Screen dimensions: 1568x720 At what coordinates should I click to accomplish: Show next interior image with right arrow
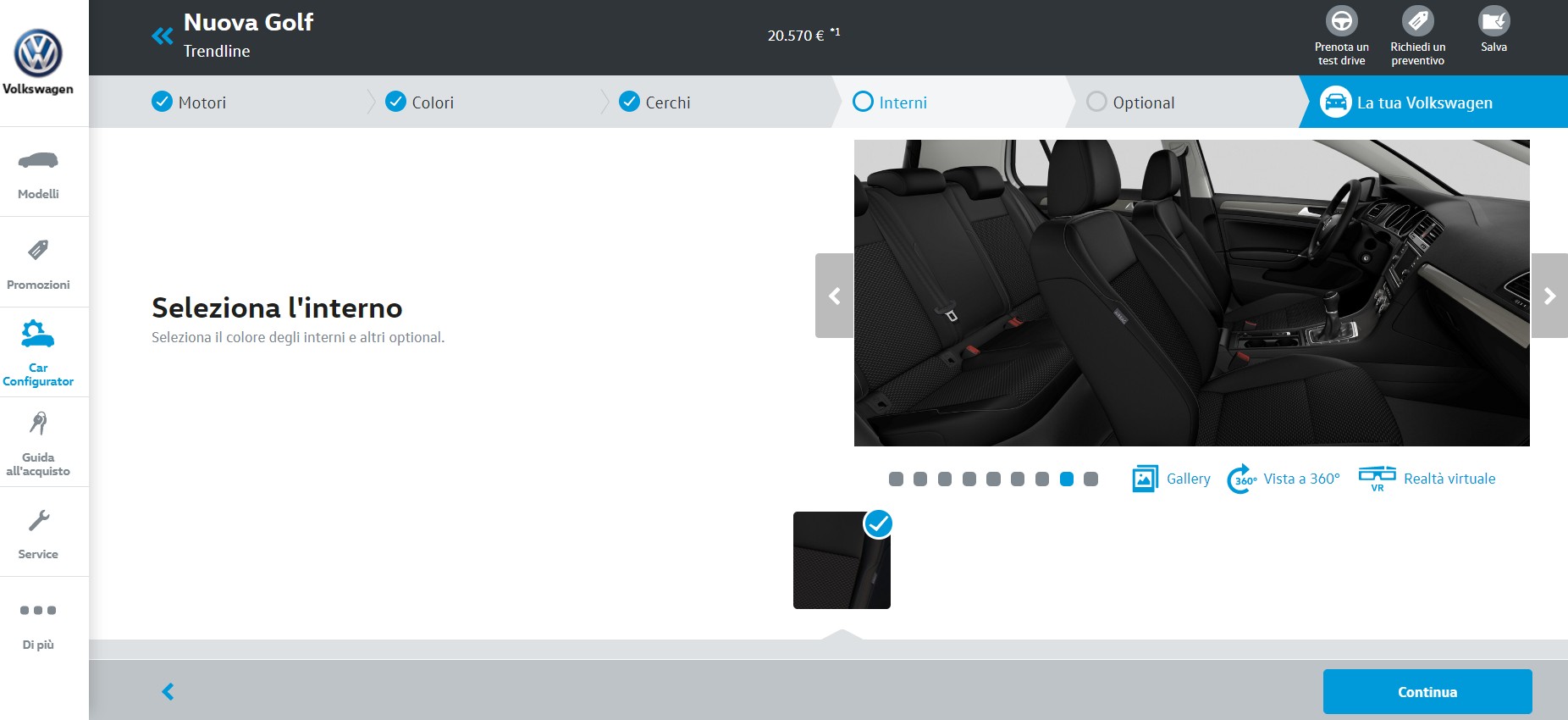[1549, 296]
